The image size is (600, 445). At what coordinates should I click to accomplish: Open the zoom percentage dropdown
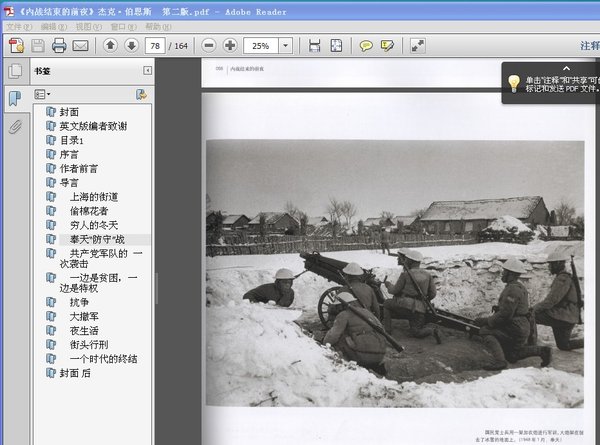point(286,46)
